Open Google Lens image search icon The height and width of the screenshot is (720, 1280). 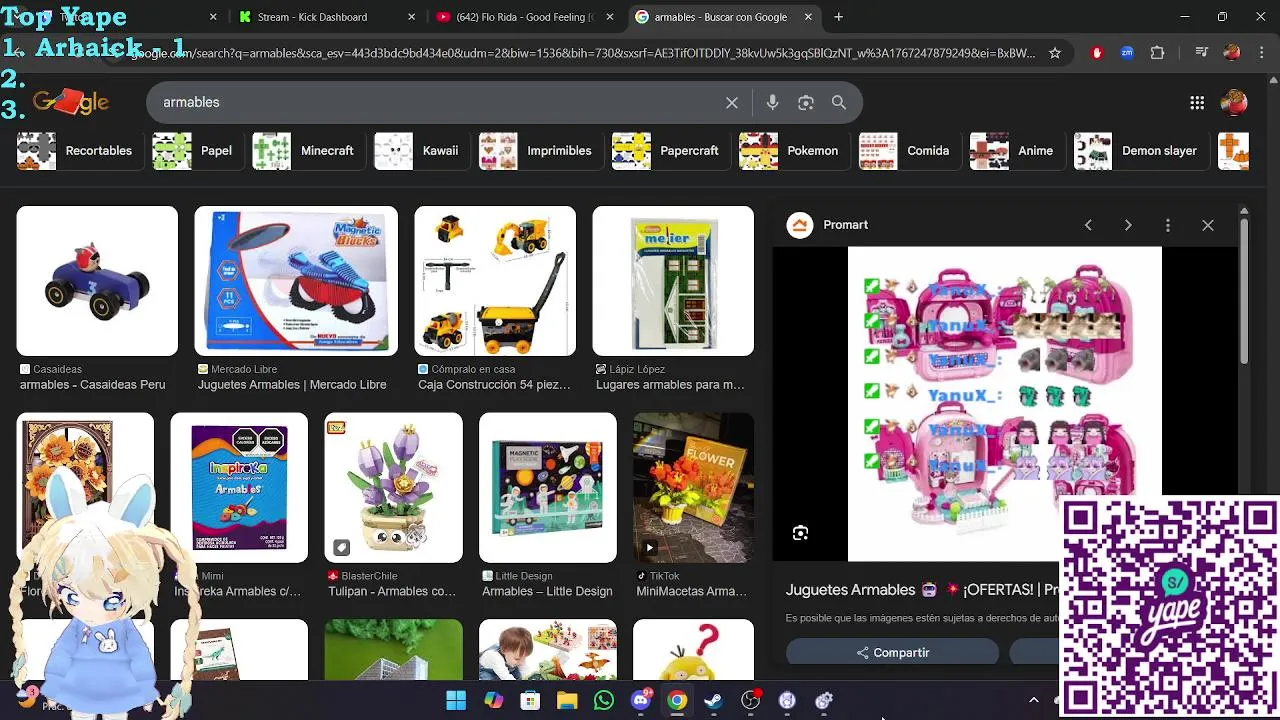[806, 103]
